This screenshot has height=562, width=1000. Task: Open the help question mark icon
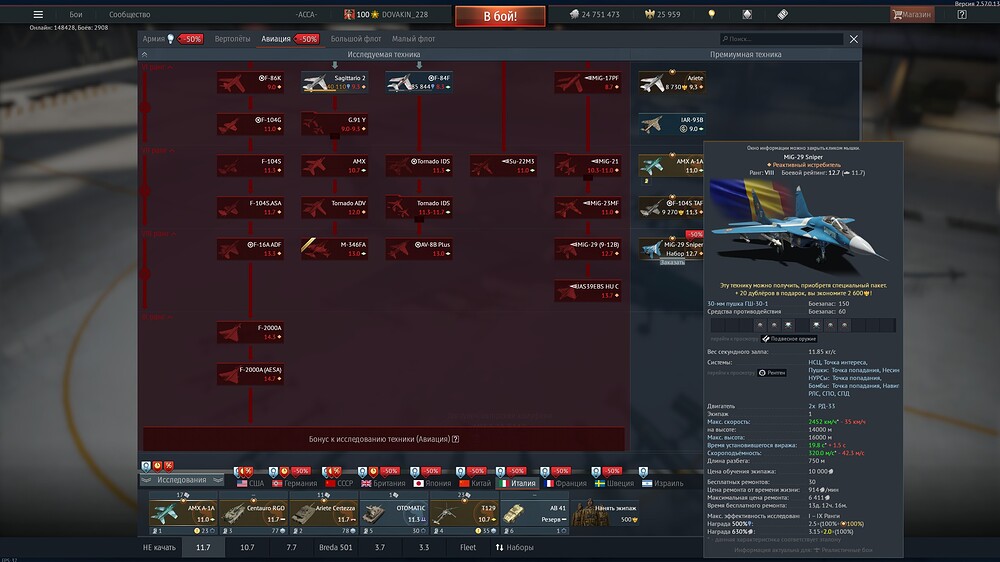click(x=962, y=14)
